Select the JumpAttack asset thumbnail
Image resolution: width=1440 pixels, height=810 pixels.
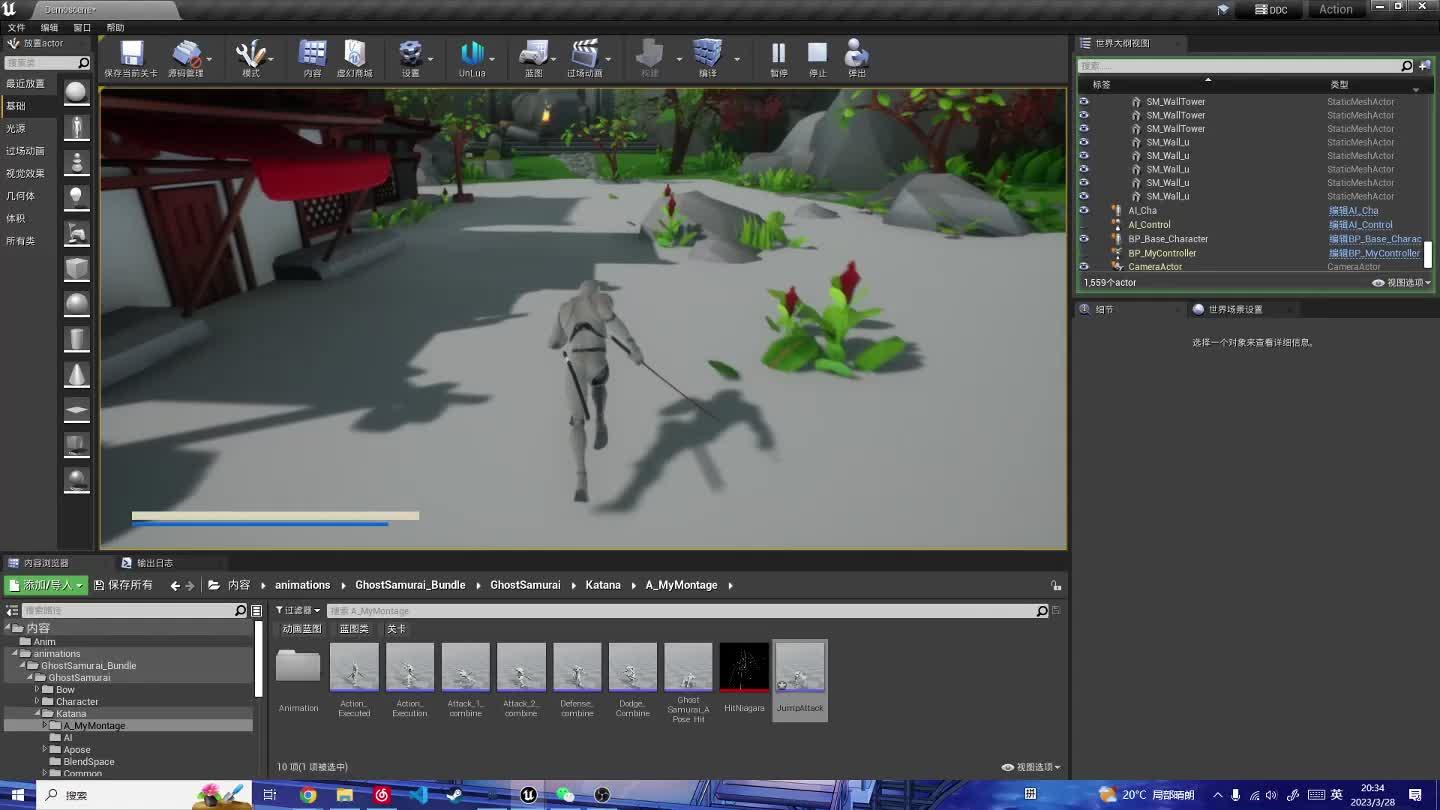(x=800, y=668)
